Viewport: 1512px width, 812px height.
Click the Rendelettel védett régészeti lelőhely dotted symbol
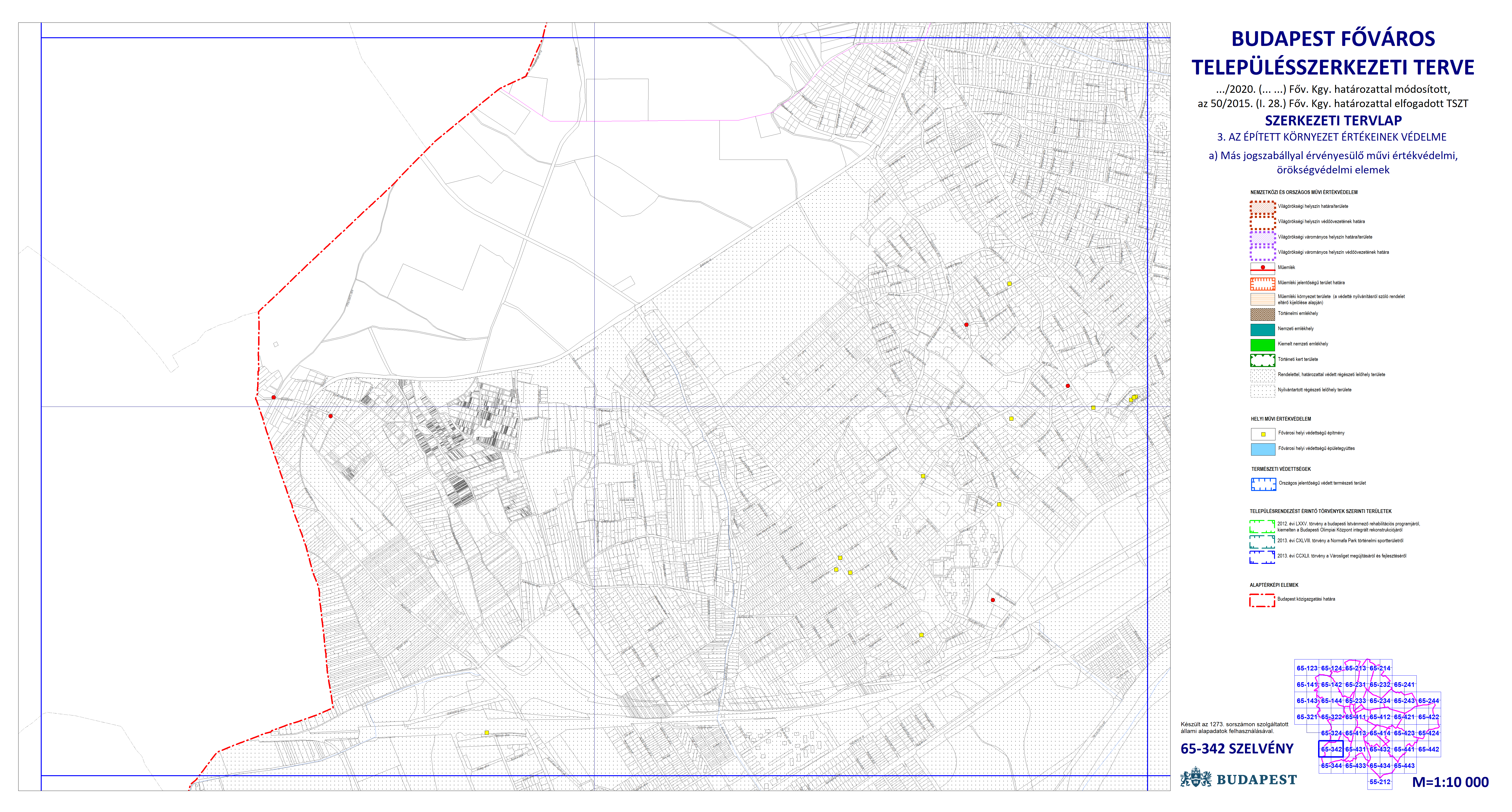pyautogui.click(x=1263, y=375)
